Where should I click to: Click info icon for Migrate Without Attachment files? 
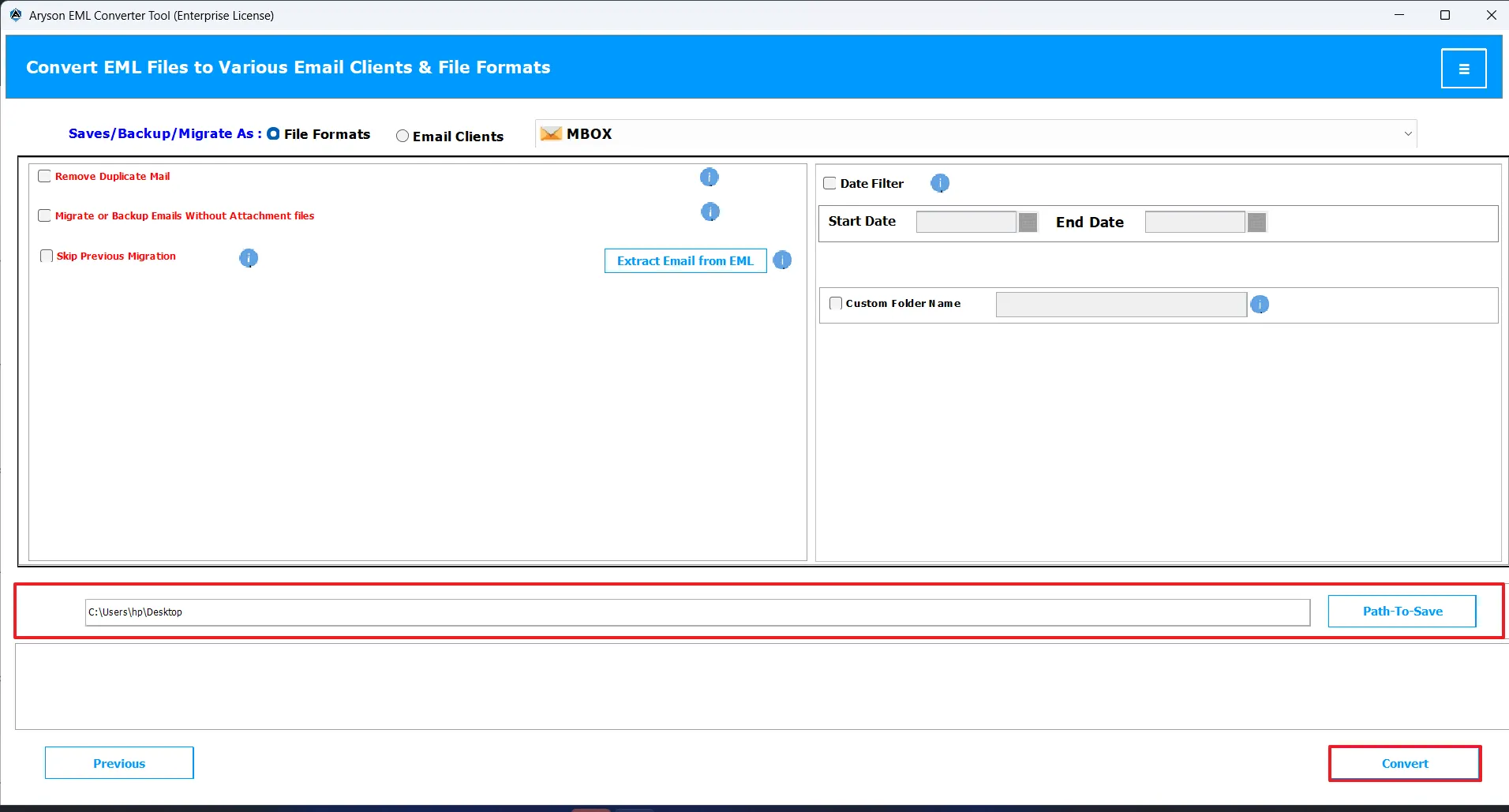pos(710,212)
